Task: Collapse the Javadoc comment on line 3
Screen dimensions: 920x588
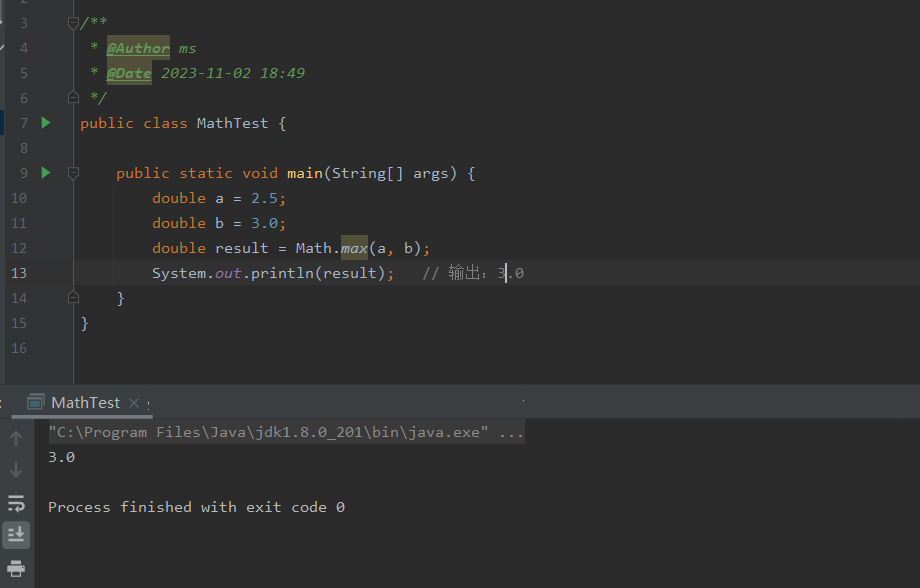Action: (x=72, y=22)
